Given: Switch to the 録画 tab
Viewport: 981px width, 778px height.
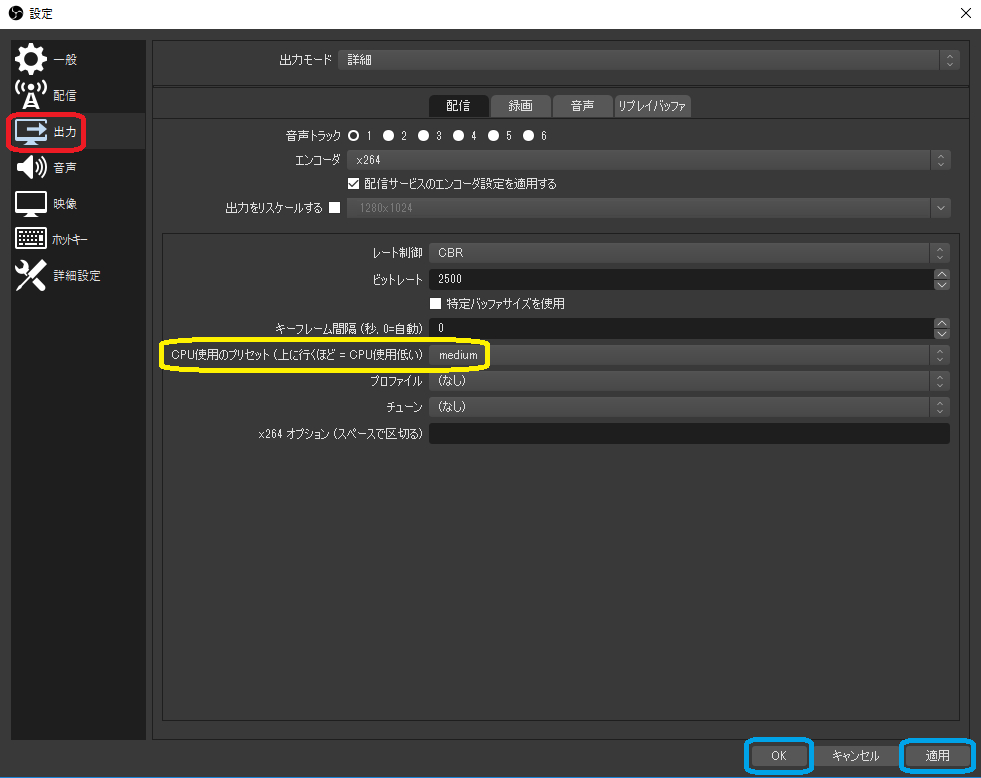Looking at the screenshot, I should [520, 106].
